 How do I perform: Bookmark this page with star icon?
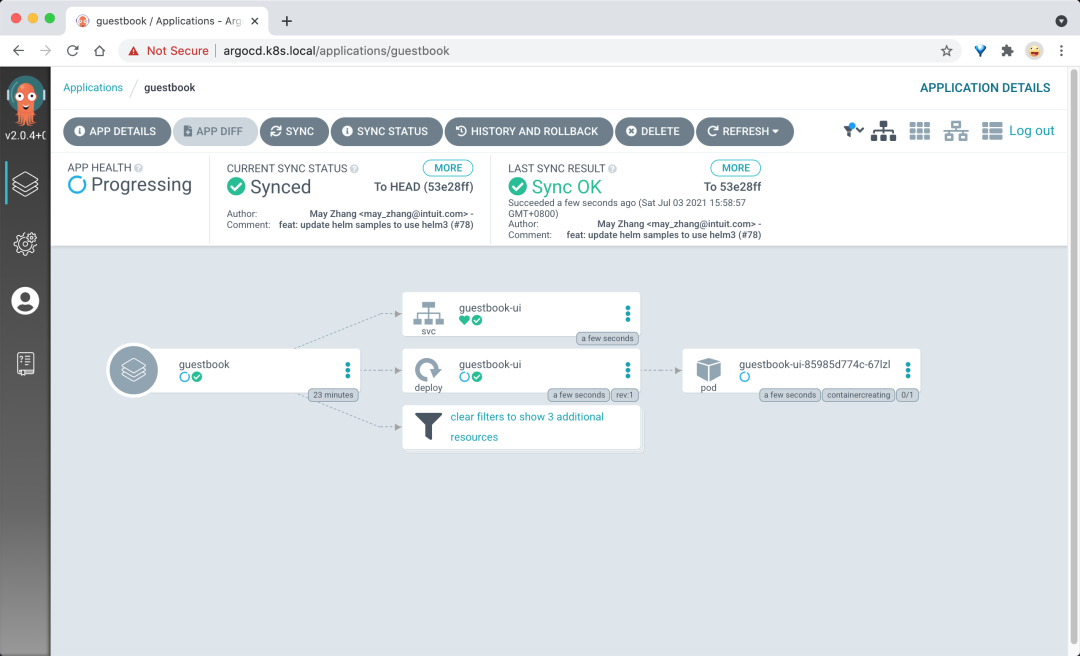pyautogui.click(x=946, y=50)
